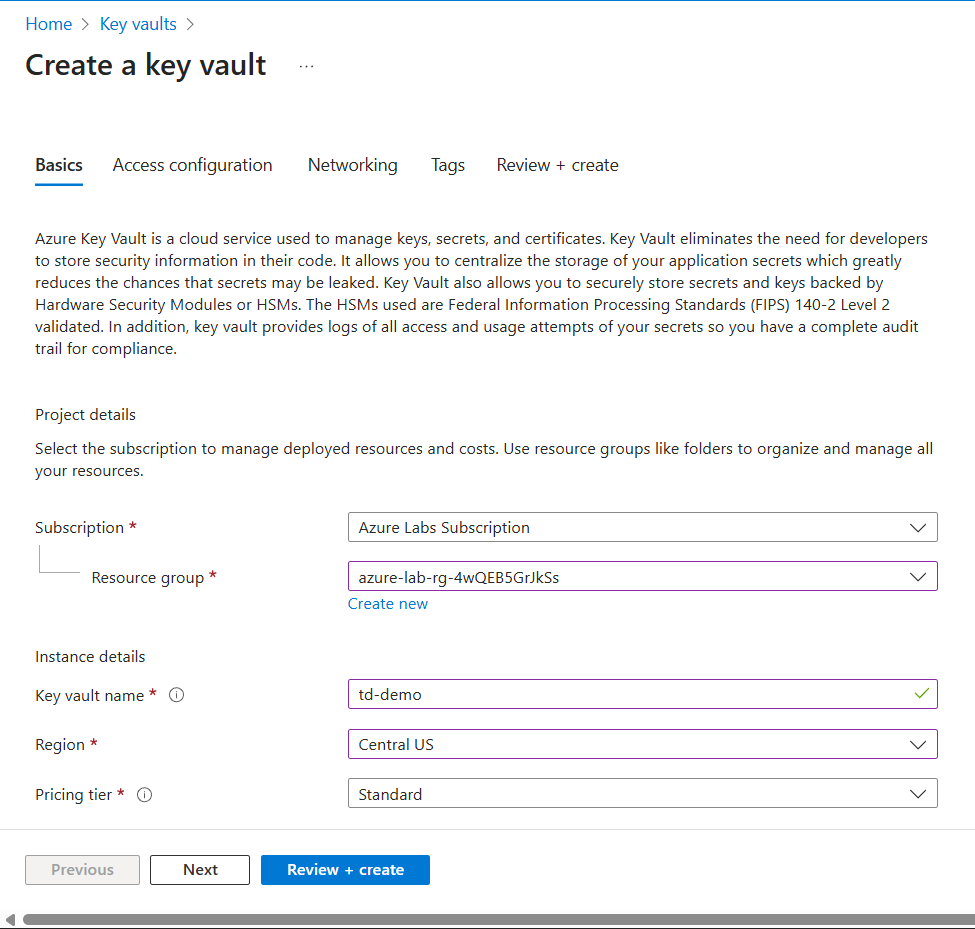
Task: Expand the Subscription dropdown
Action: 642,527
